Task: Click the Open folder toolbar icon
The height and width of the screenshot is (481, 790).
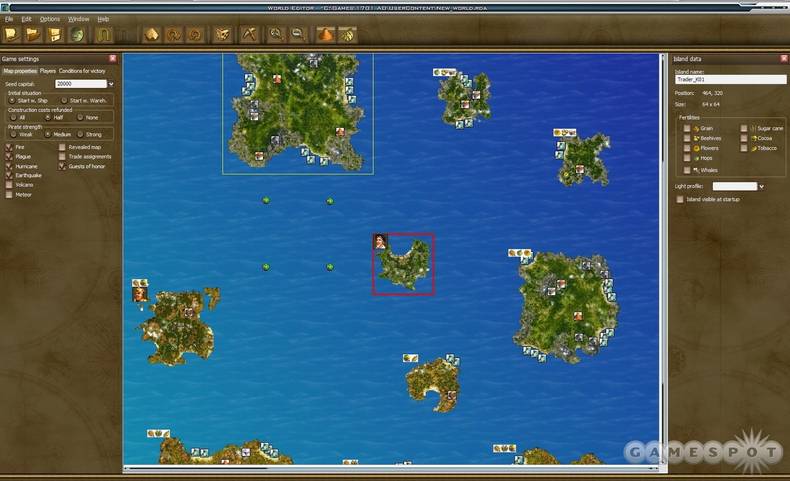Action: click(33, 35)
